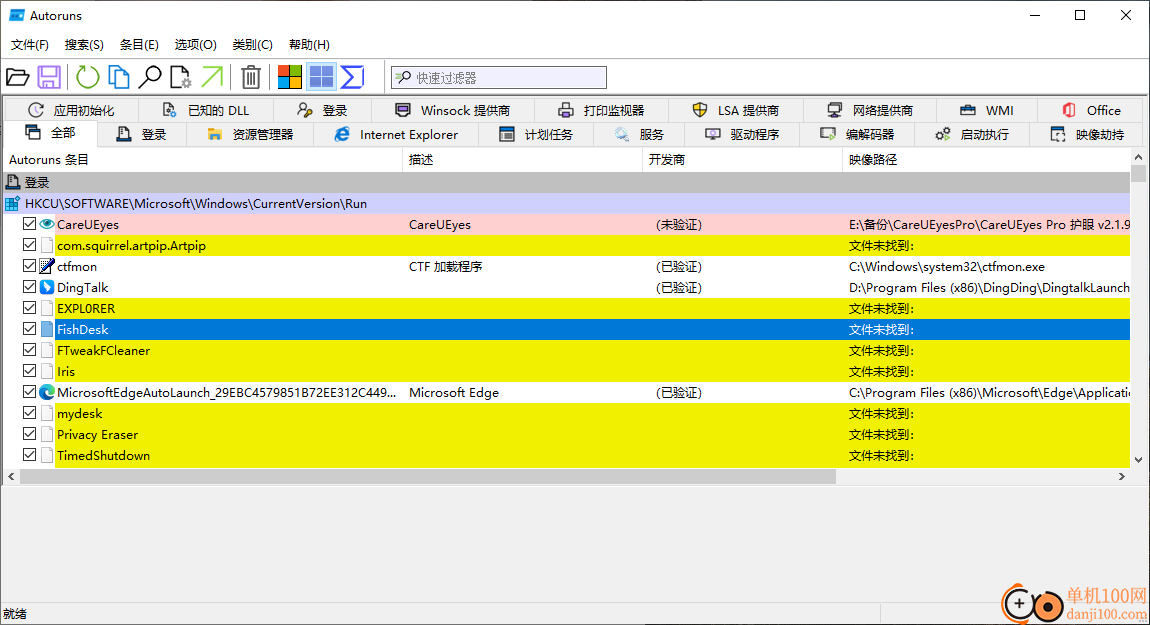
Task: Click the ctfmon notepad icon
Action: tap(47, 266)
